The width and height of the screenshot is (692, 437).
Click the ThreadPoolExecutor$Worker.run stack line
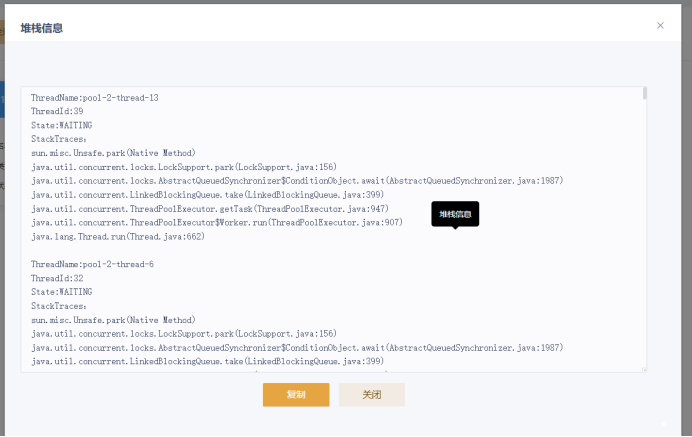tap(216, 223)
